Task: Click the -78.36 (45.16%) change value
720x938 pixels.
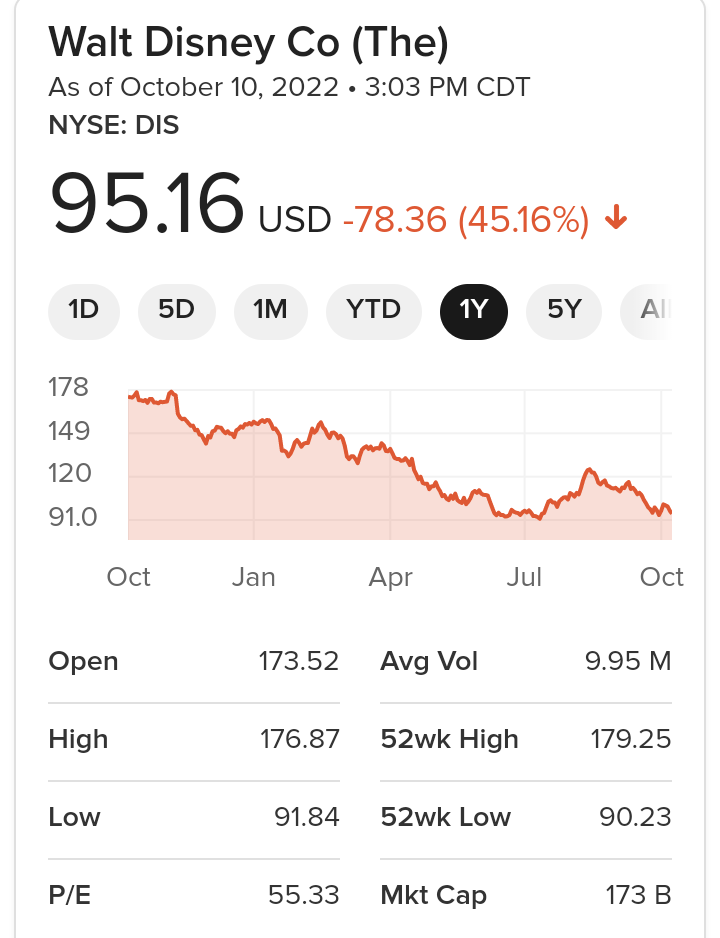Action: click(x=465, y=219)
